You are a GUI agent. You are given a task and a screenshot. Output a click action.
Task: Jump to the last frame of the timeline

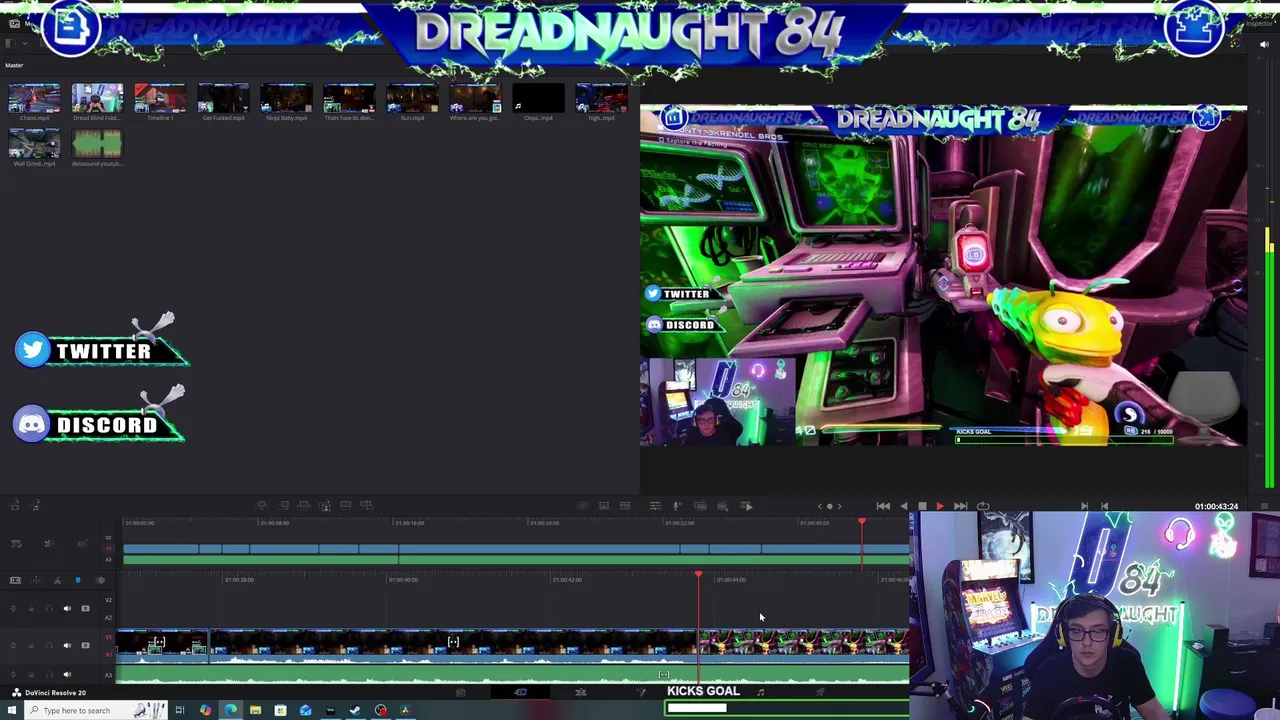961,506
